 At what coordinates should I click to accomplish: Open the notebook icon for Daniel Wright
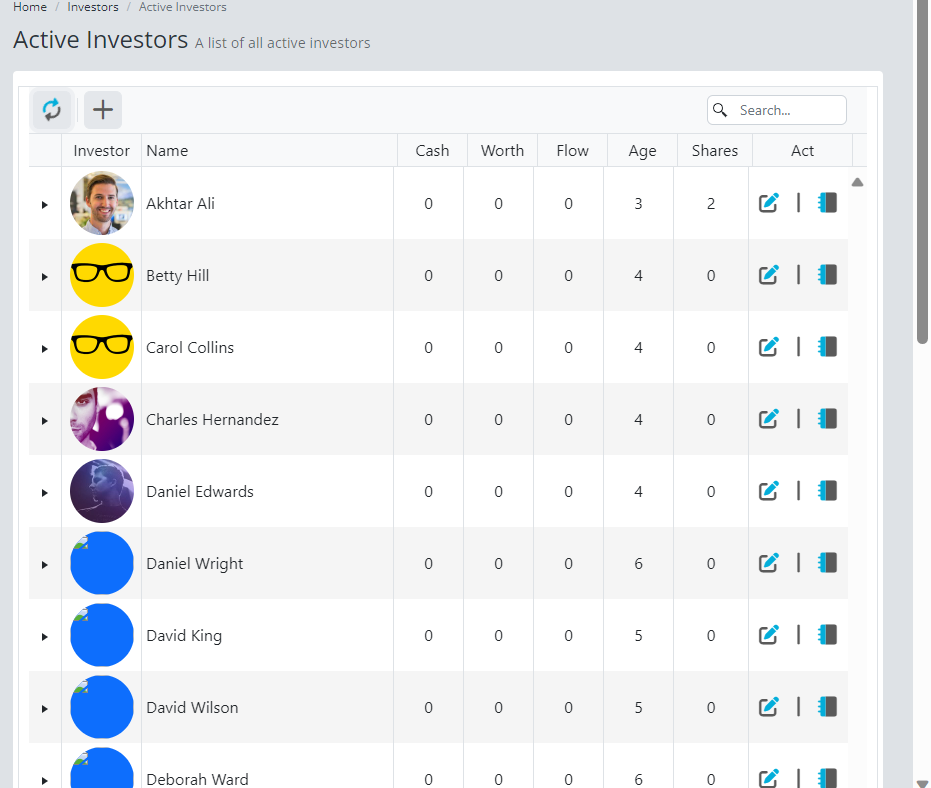coord(827,563)
